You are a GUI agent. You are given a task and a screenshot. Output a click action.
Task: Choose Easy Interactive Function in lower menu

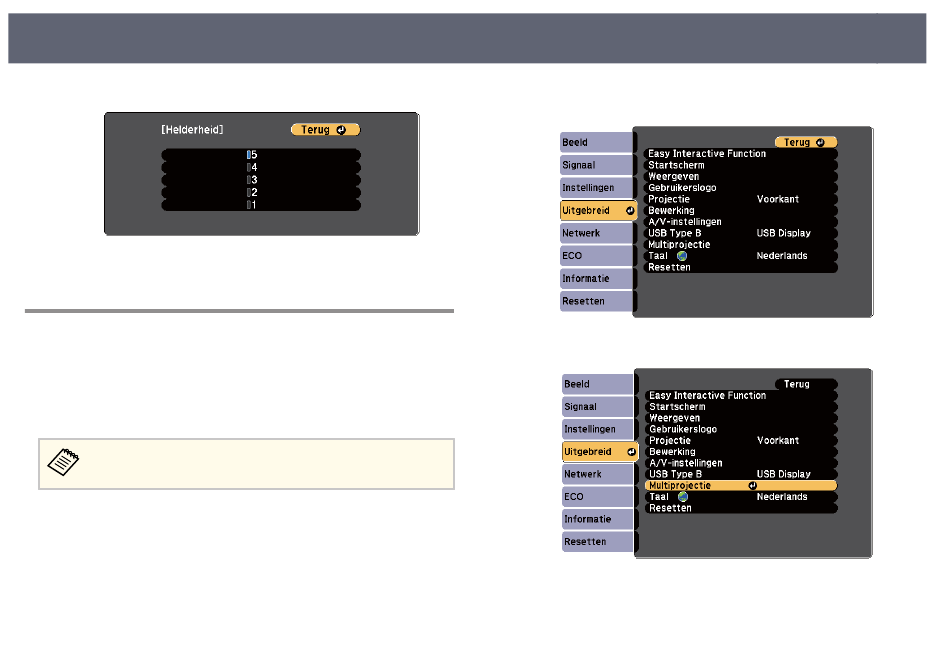click(741, 396)
